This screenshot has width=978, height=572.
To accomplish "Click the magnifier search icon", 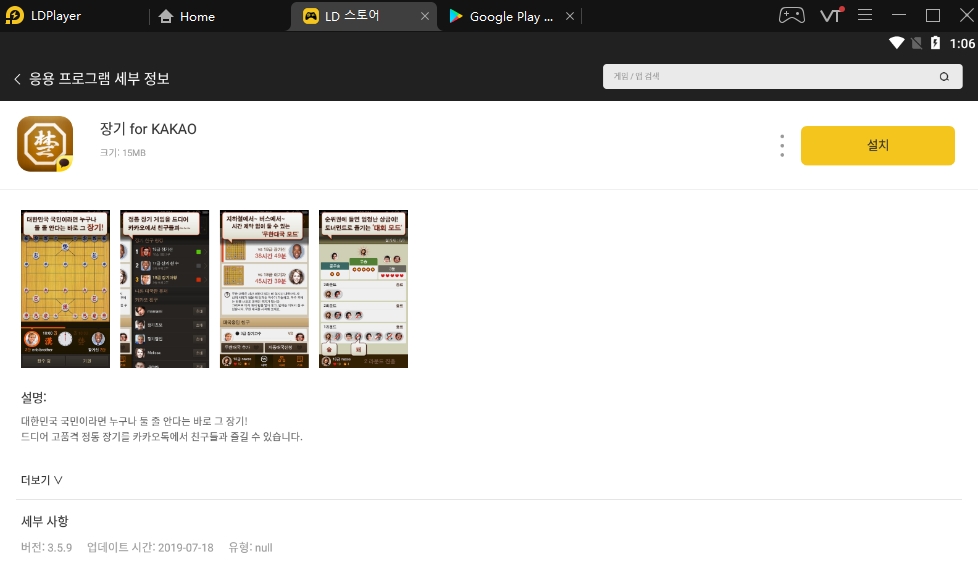I will pyautogui.click(x=944, y=77).
